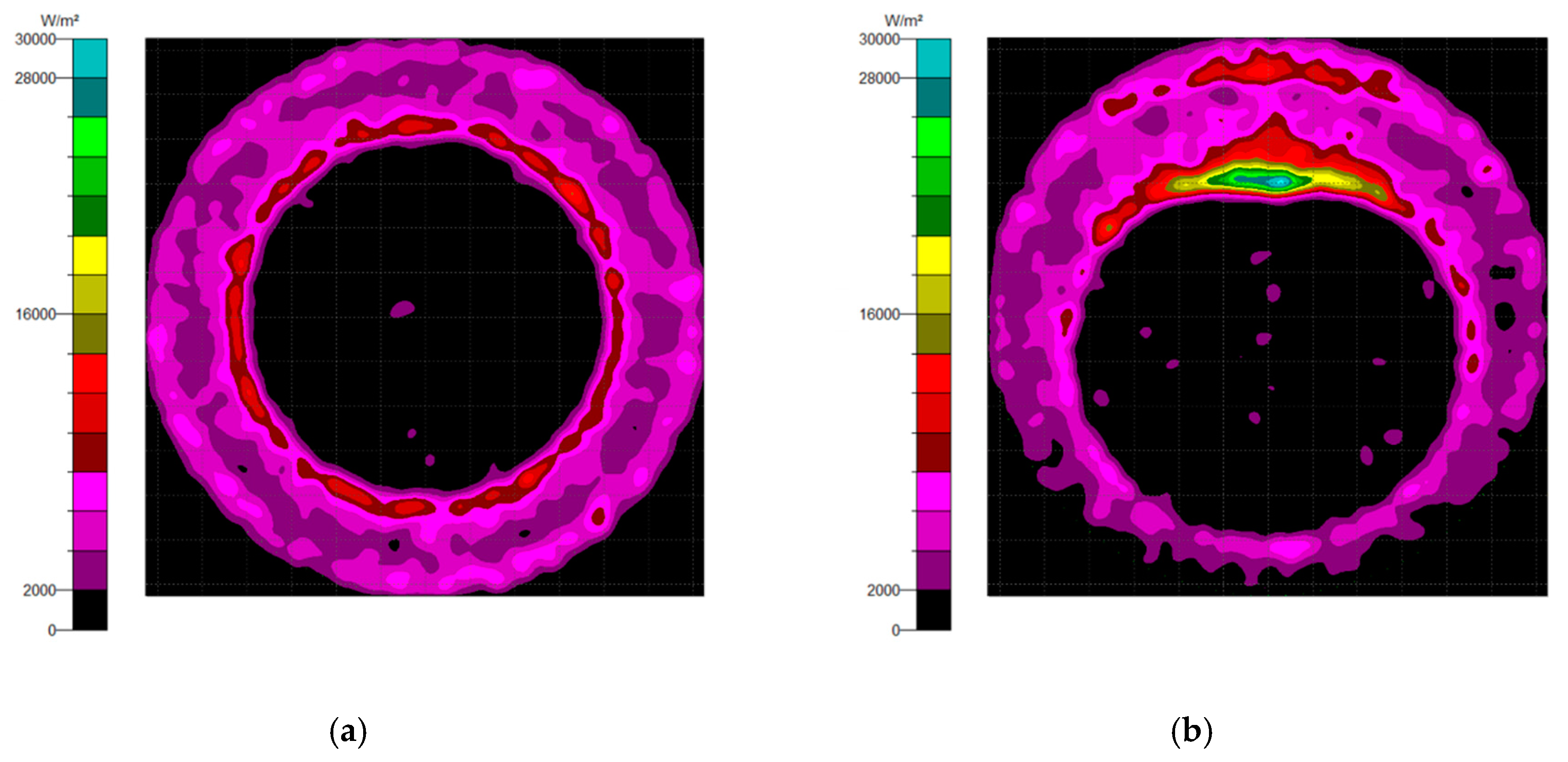The height and width of the screenshot is (762, 1568).
Task: Click the 0 label on plot (b) scale
Action: click(x=895, y=631)
